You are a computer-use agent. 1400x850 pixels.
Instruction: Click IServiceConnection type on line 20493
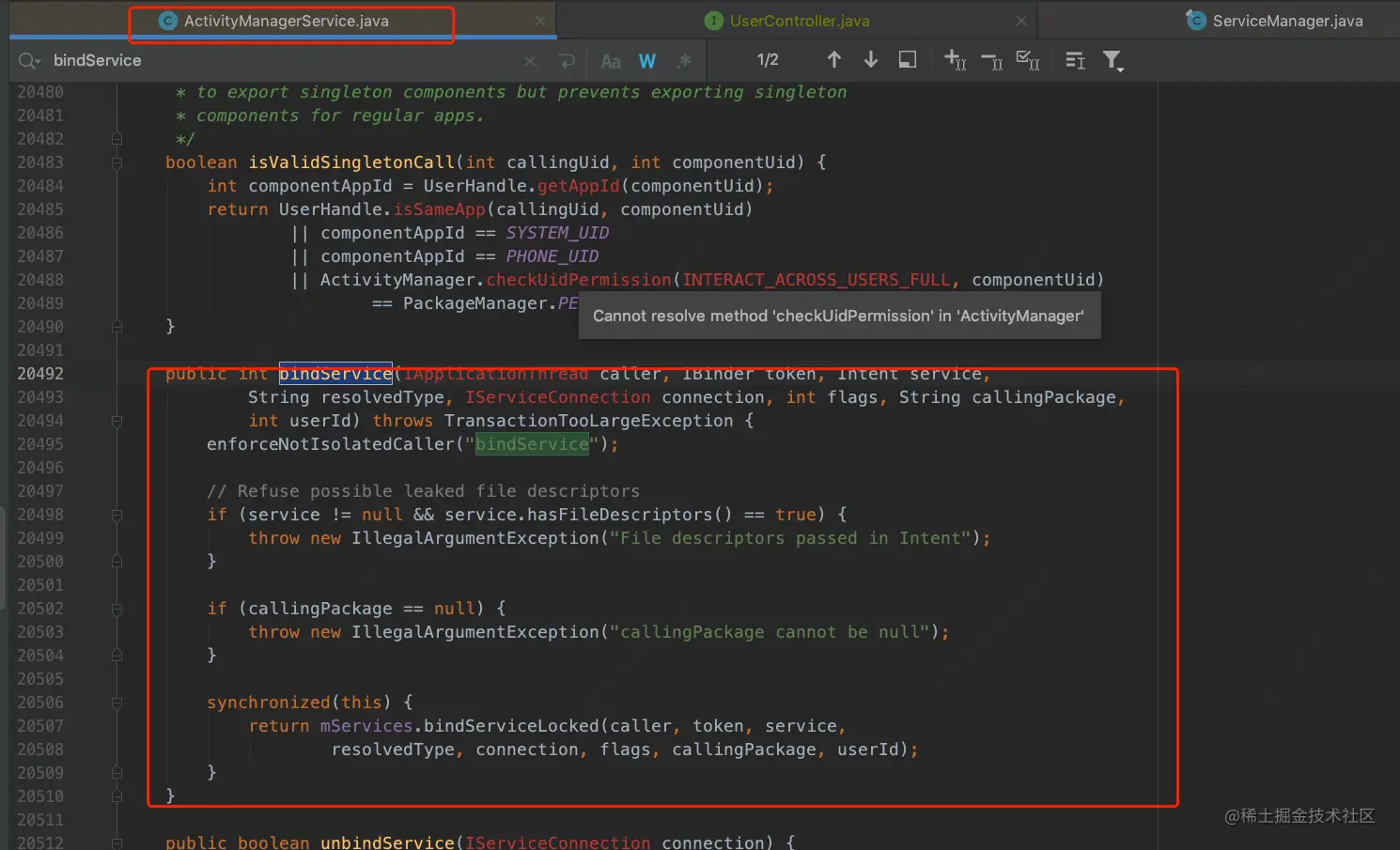pos(558,397)
